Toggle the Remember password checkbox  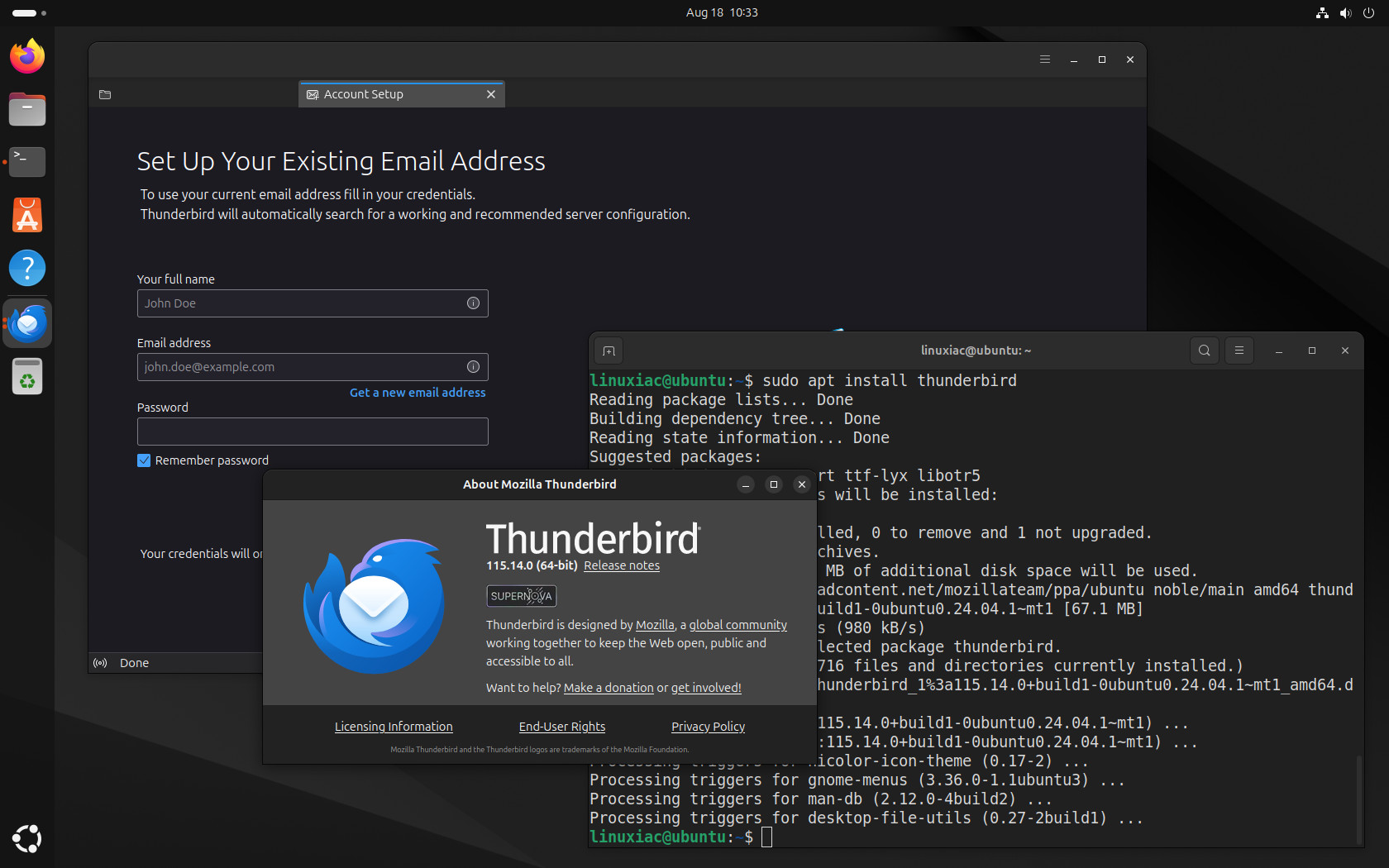(144, 460)
